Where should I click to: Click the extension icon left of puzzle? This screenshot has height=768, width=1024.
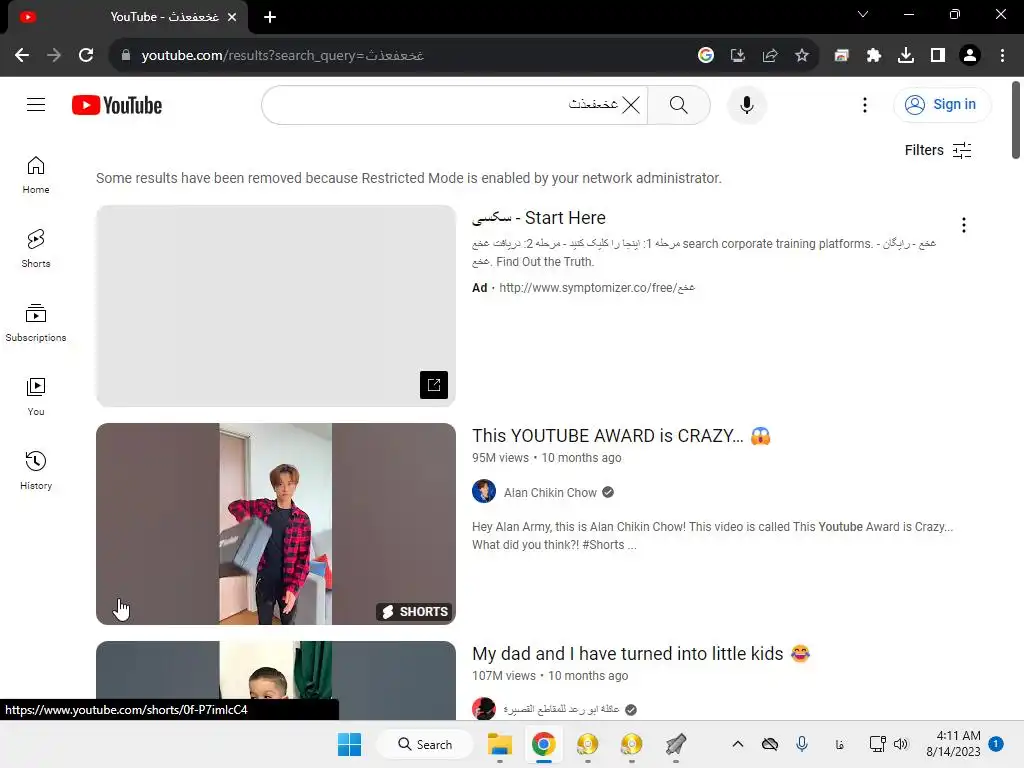click(841, 56)
